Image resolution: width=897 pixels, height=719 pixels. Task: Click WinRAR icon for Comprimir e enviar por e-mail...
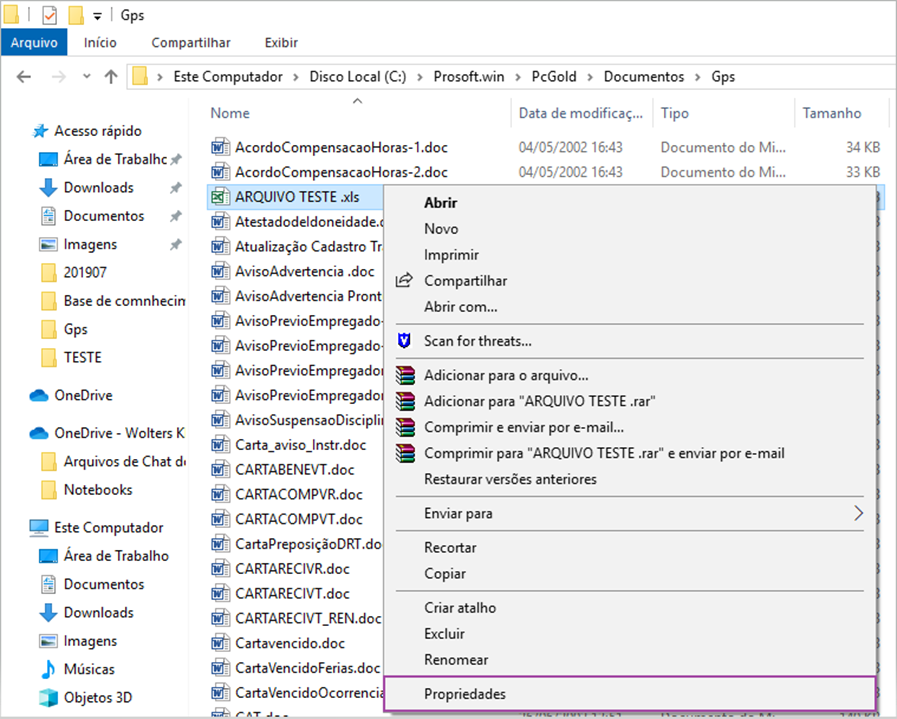tap(405, 427)
